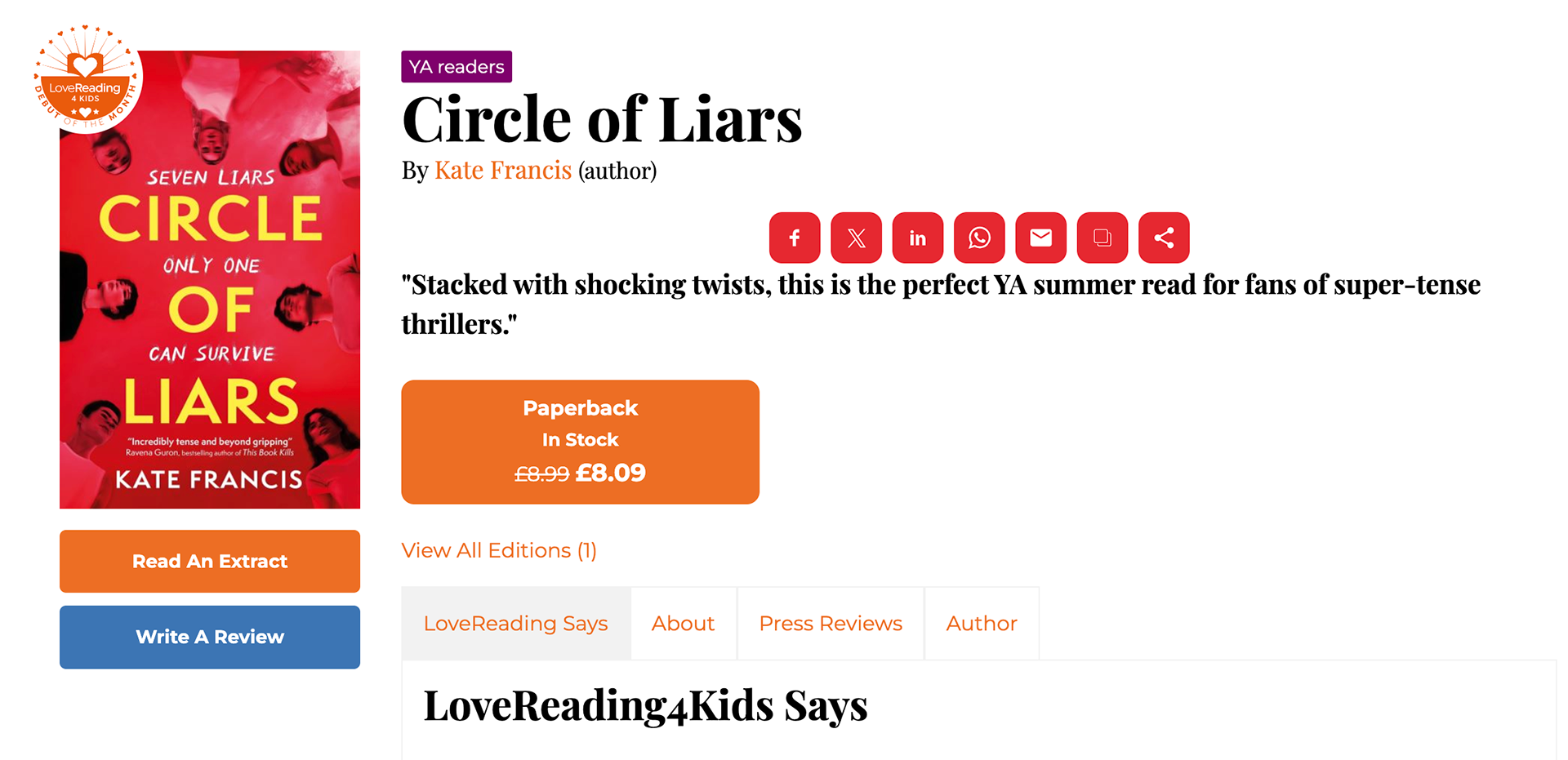Share the book on Facebook
Screen dimensions: 1568x760
click(x=794, y=238)
